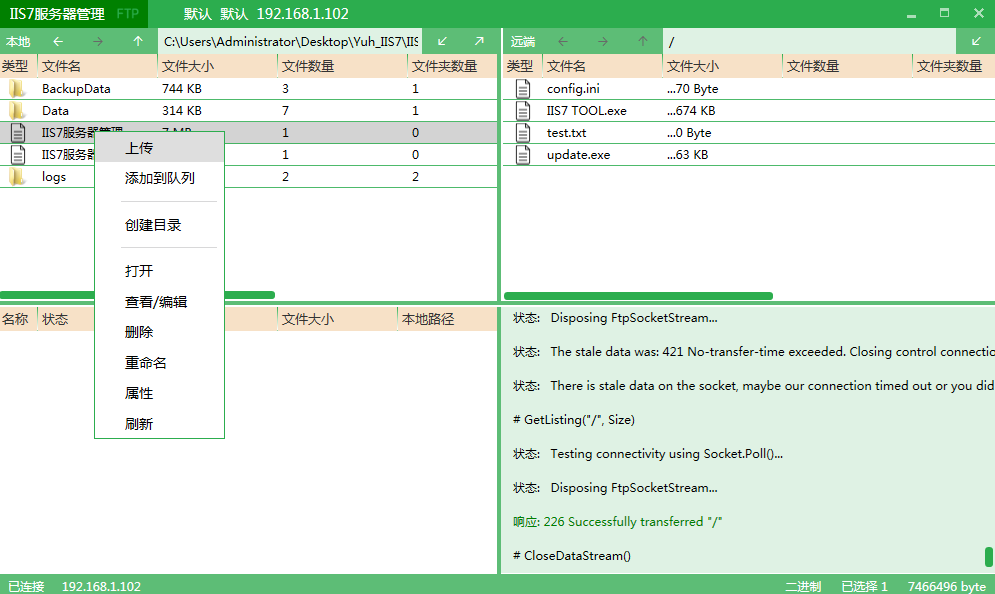Choose 刷新 in the context menu
Screen dimensions: 995x594
(159, 424)
